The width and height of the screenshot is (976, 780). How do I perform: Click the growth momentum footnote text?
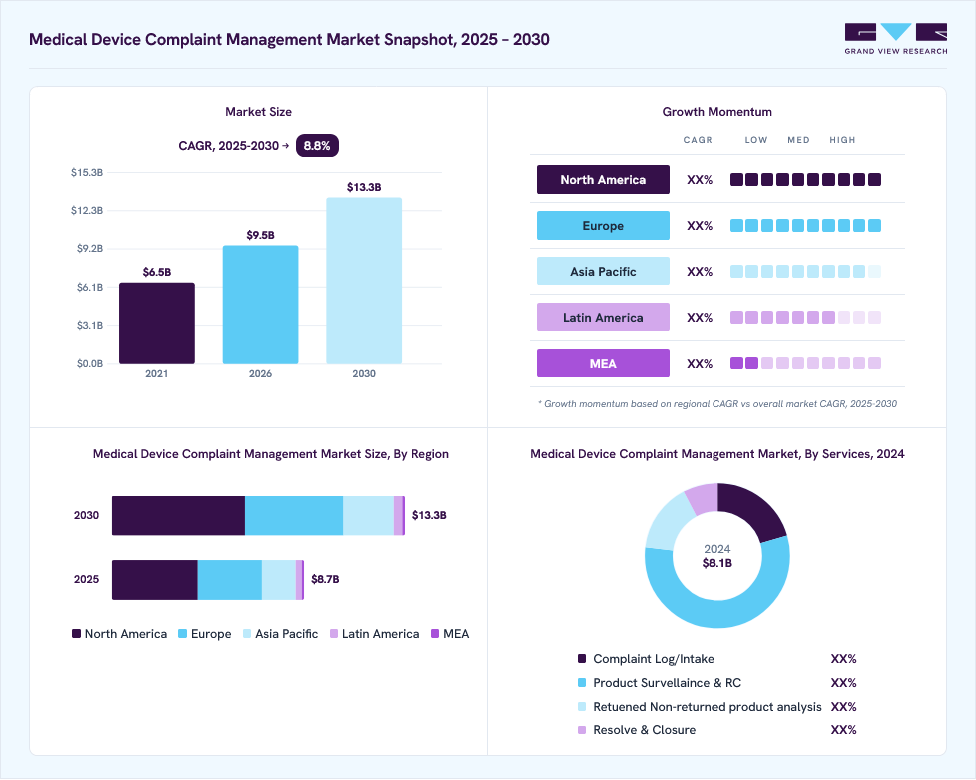coord(717,404)
